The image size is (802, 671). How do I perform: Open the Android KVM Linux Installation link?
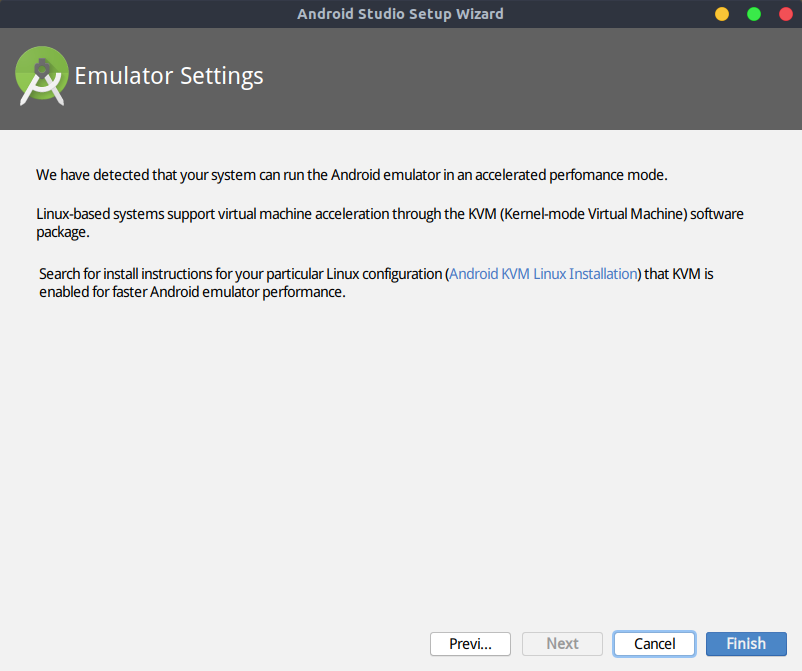542,273
